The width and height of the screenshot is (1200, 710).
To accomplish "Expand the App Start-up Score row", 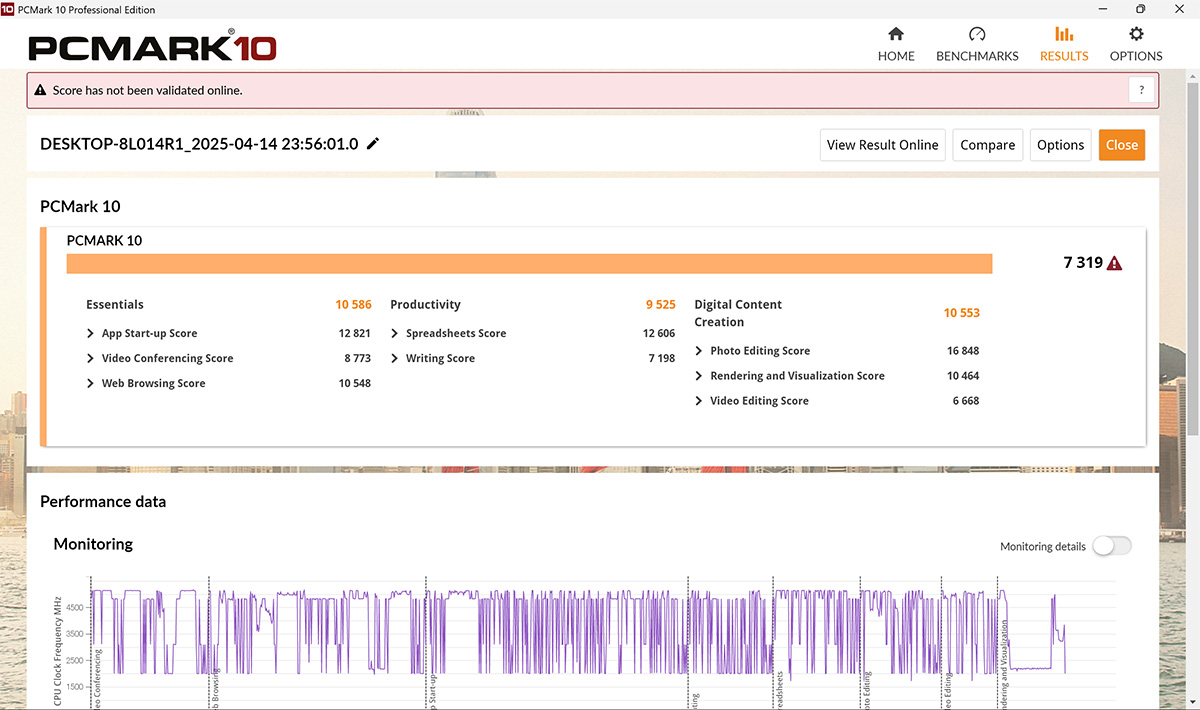I will coord(91,334).
